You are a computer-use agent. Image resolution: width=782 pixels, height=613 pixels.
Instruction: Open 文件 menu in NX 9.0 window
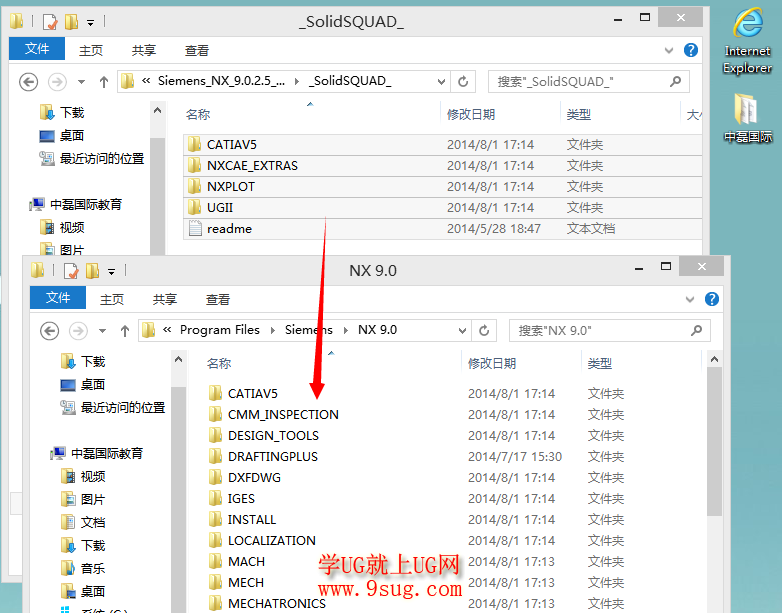58,297
